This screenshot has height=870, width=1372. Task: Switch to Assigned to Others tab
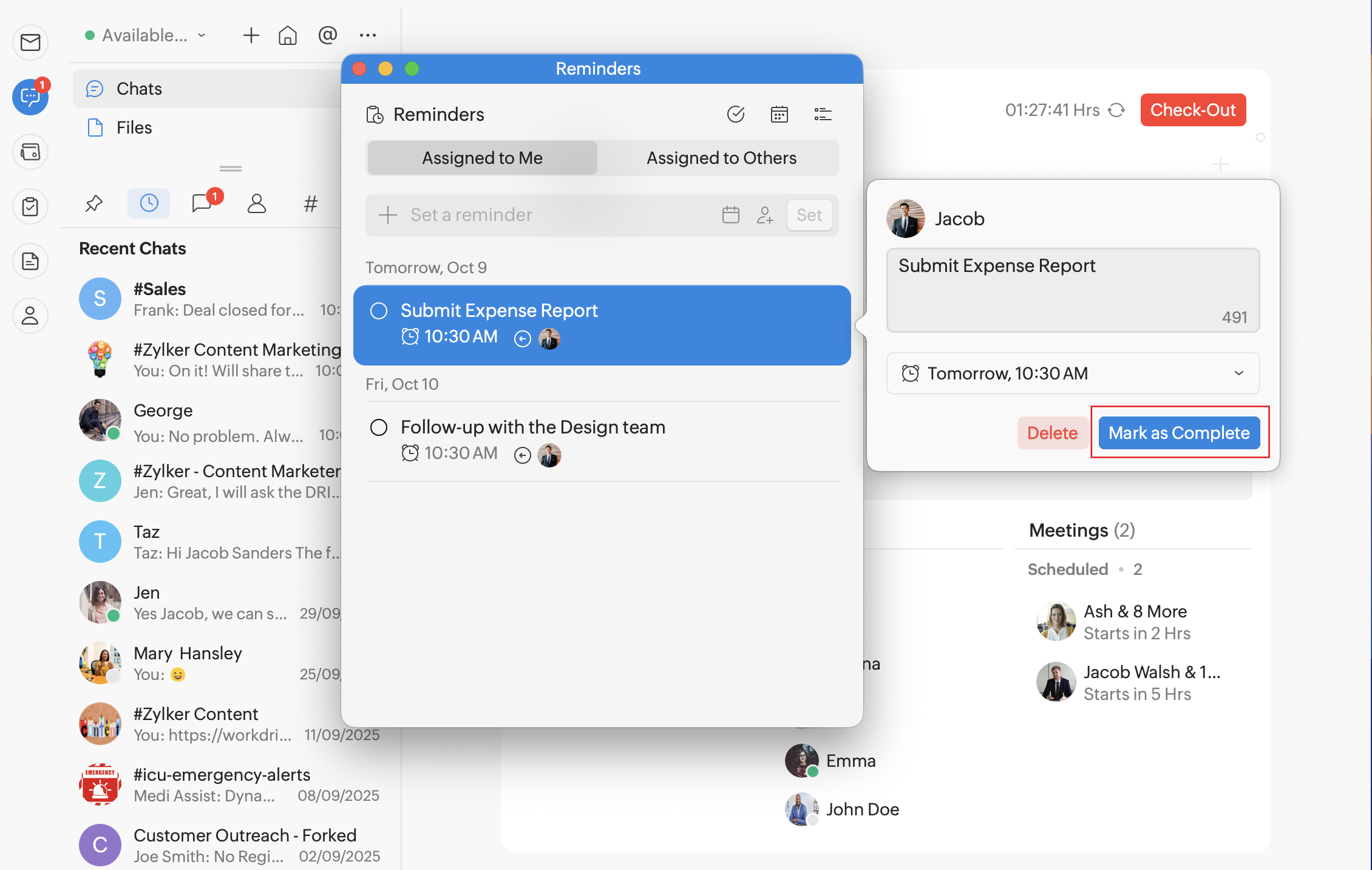pos(721,158)
